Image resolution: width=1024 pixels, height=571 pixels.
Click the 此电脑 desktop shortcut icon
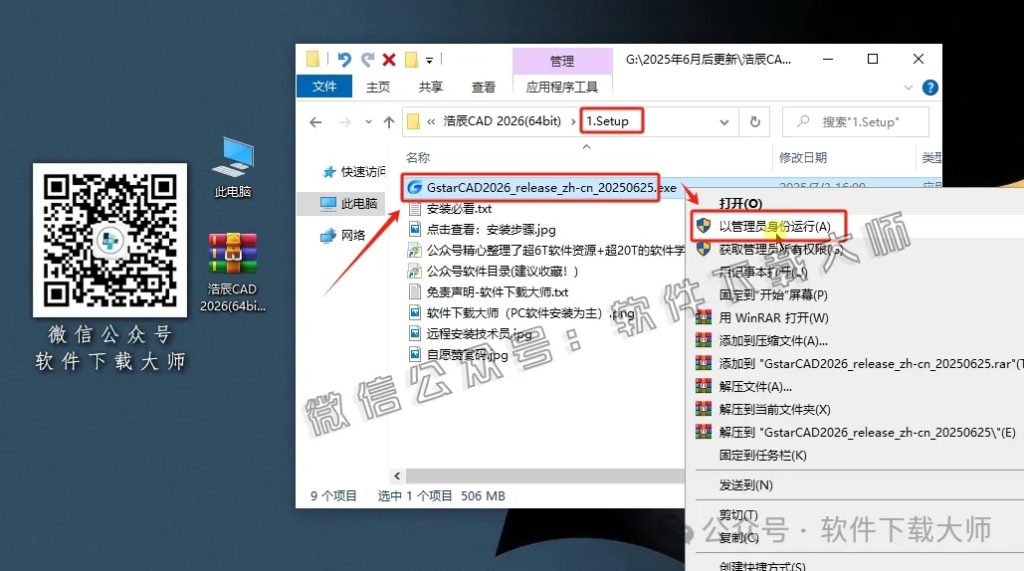(x=232, y=167)
